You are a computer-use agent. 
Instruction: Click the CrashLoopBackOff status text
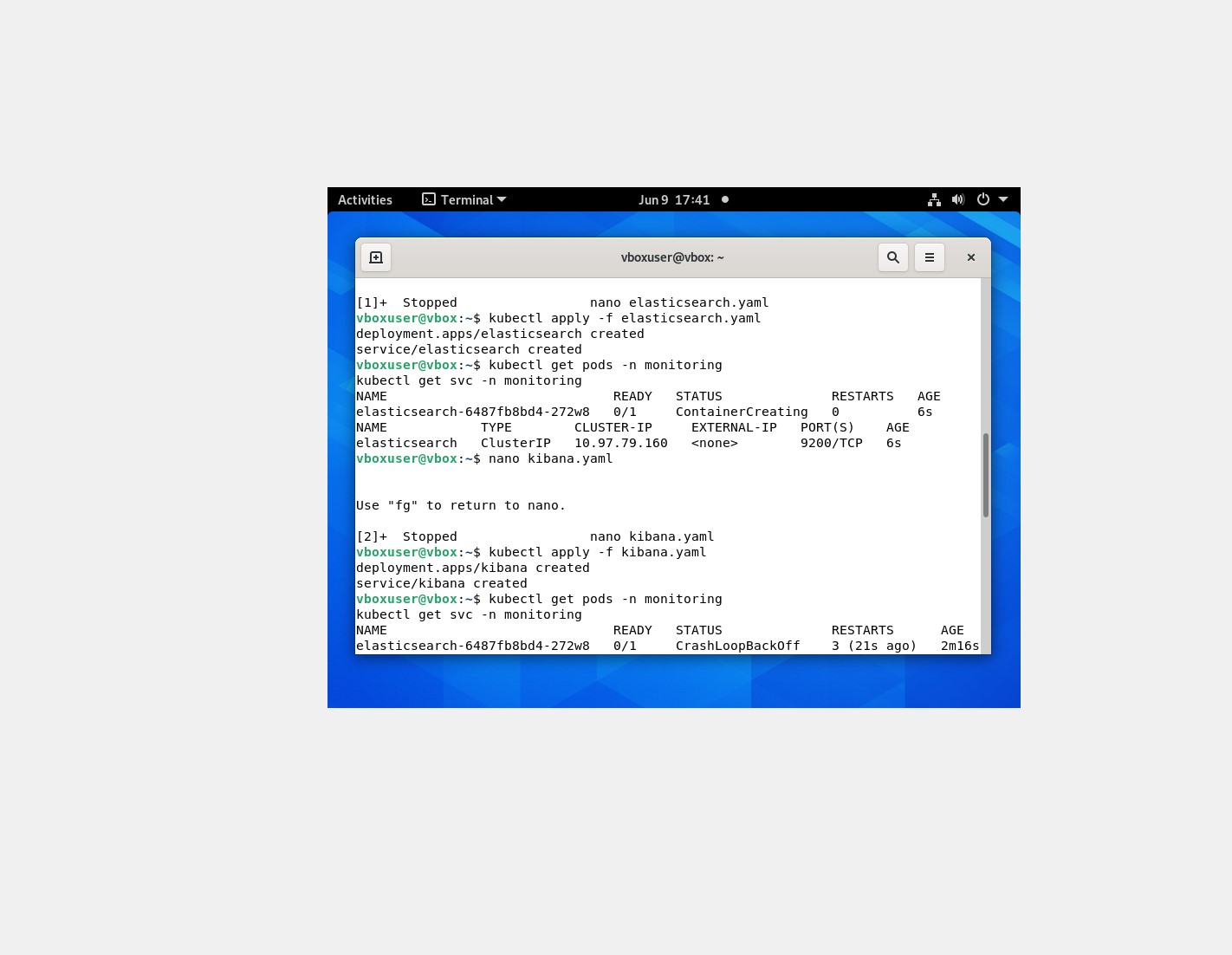coord(737,646)
